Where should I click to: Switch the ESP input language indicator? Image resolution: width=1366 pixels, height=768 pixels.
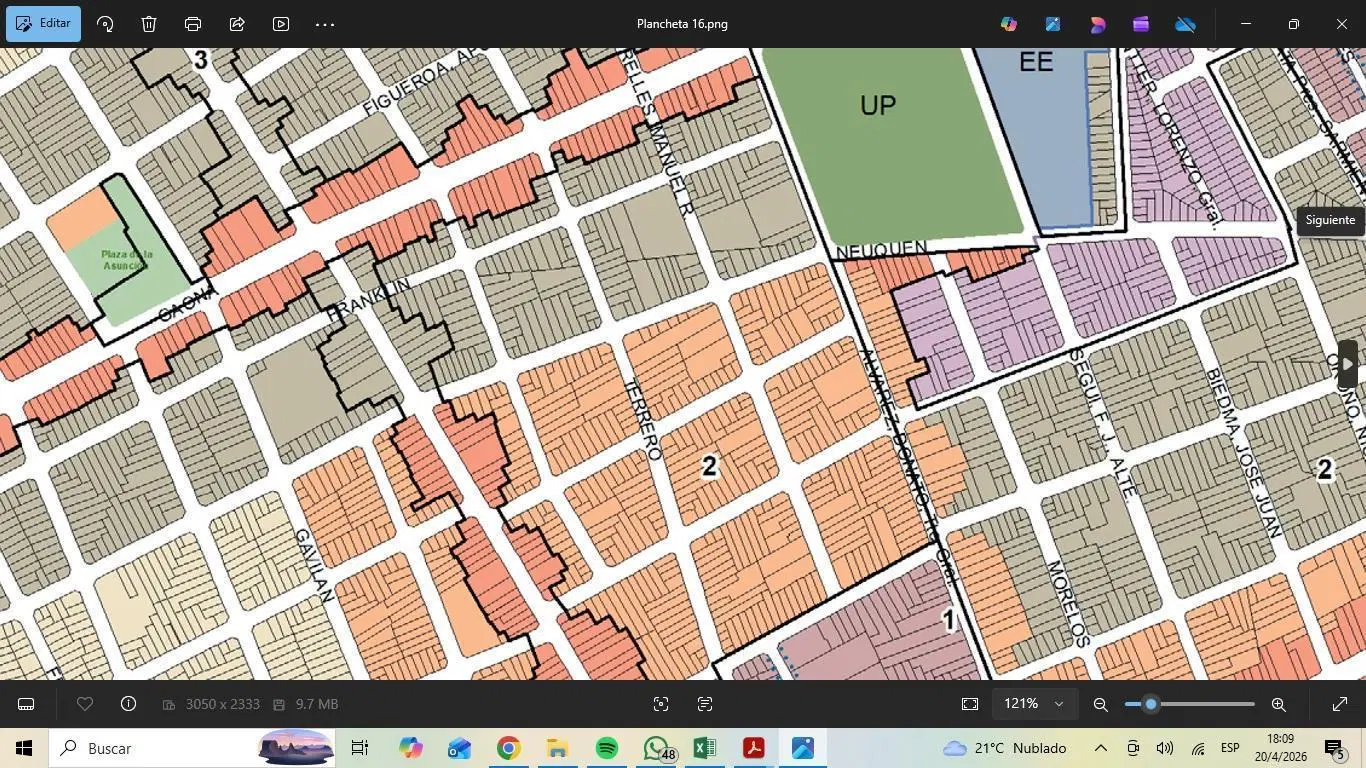click(1230, 748)
